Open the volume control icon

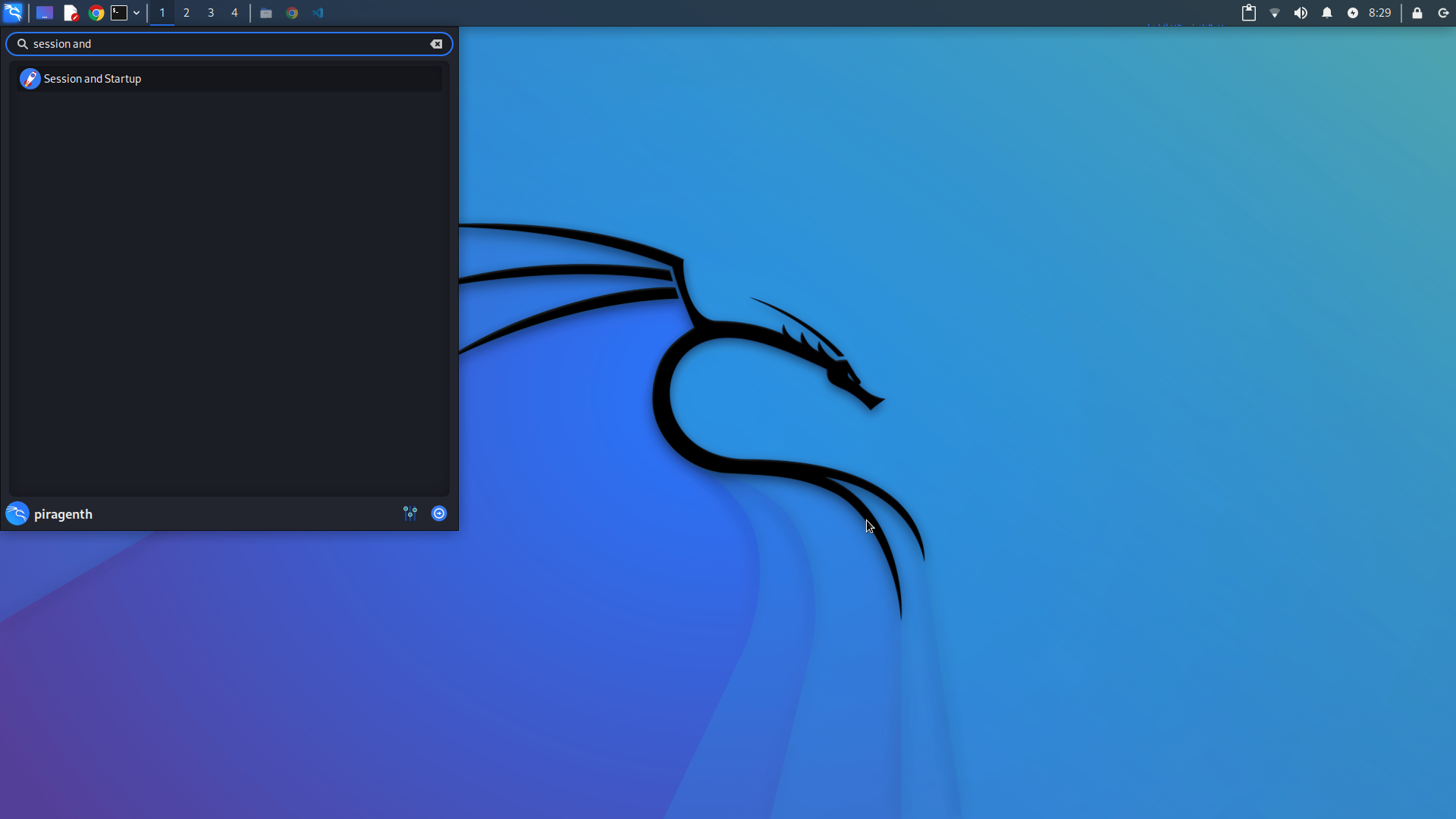tap(1301, 13)
